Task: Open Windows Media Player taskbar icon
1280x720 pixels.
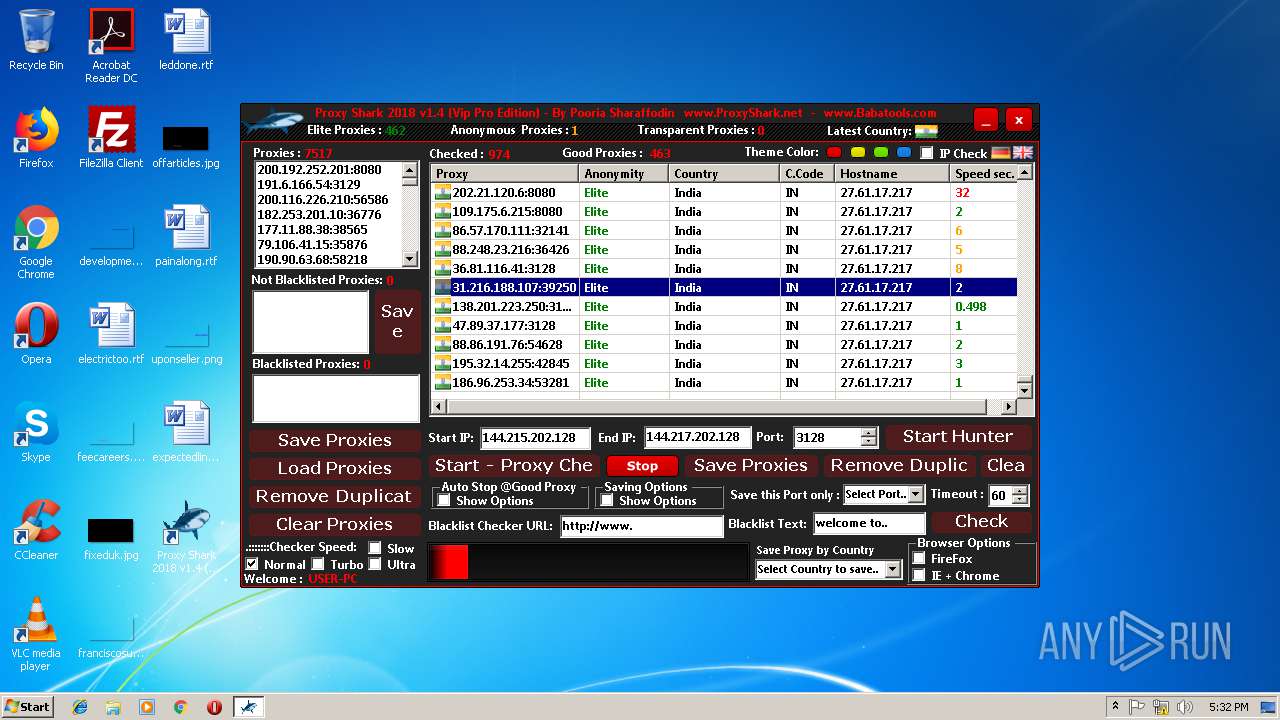Action: (x=147, y=707)
